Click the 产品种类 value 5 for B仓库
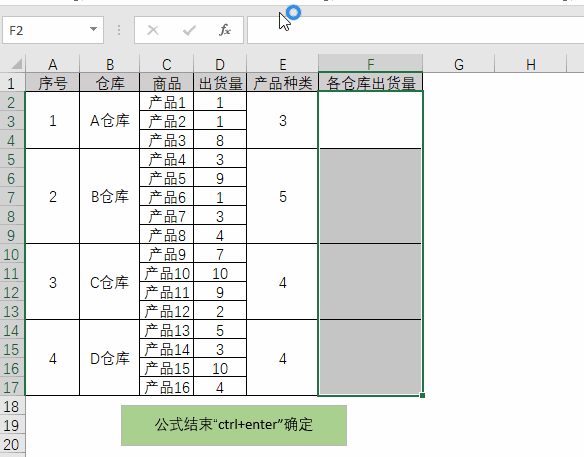The height and width of the screenshot is (457, 584). point(283,196)
